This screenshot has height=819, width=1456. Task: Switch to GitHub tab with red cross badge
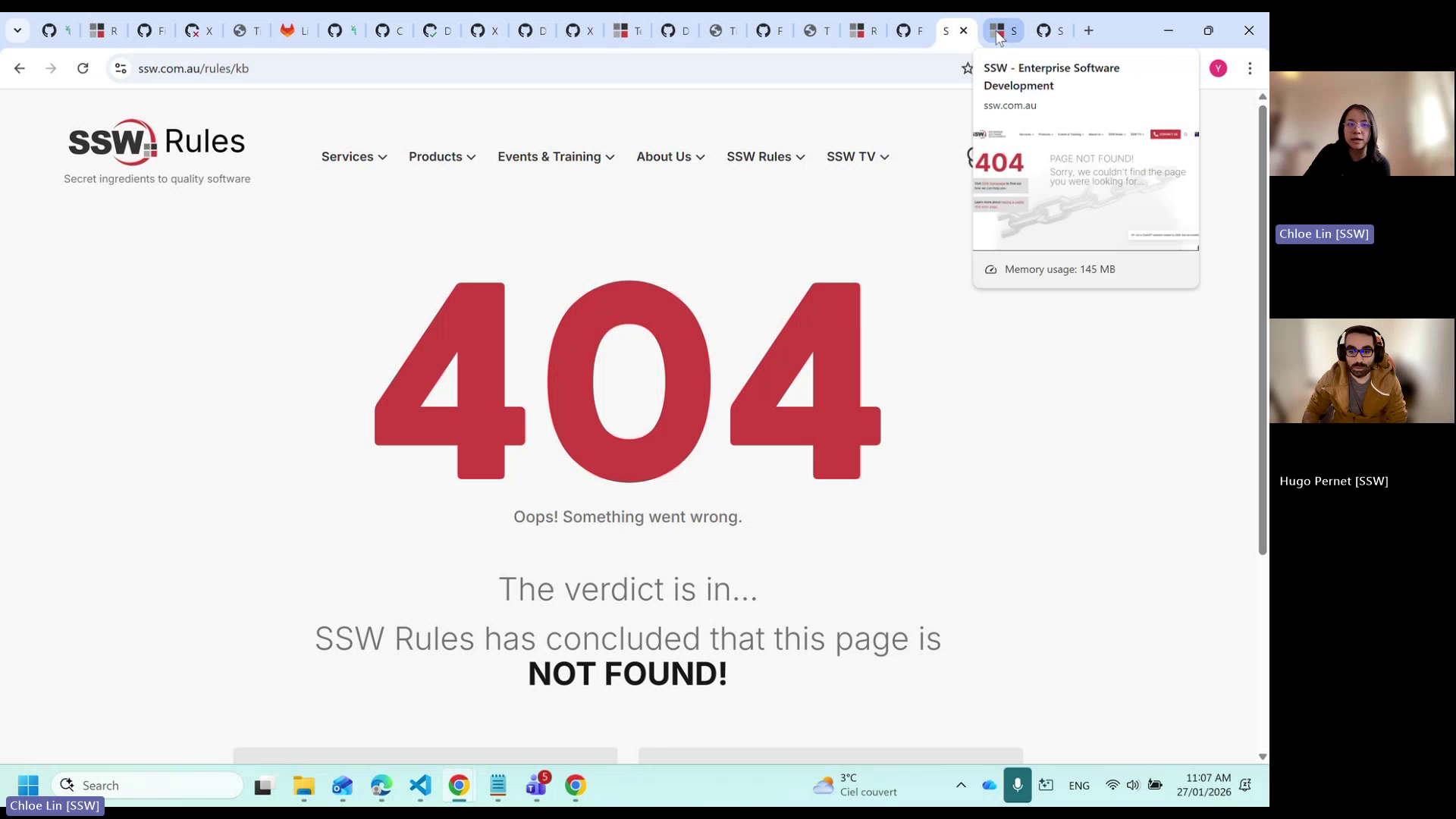click(199, 30)
